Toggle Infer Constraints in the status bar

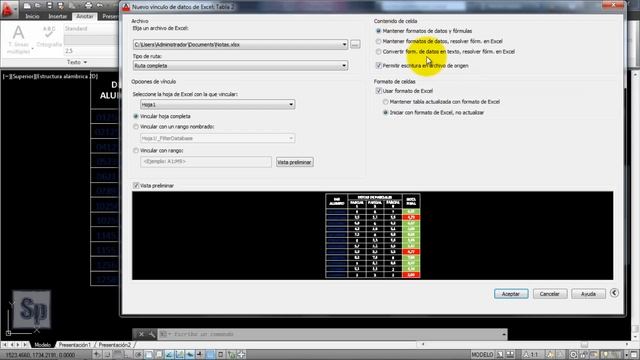click(97, 354)
